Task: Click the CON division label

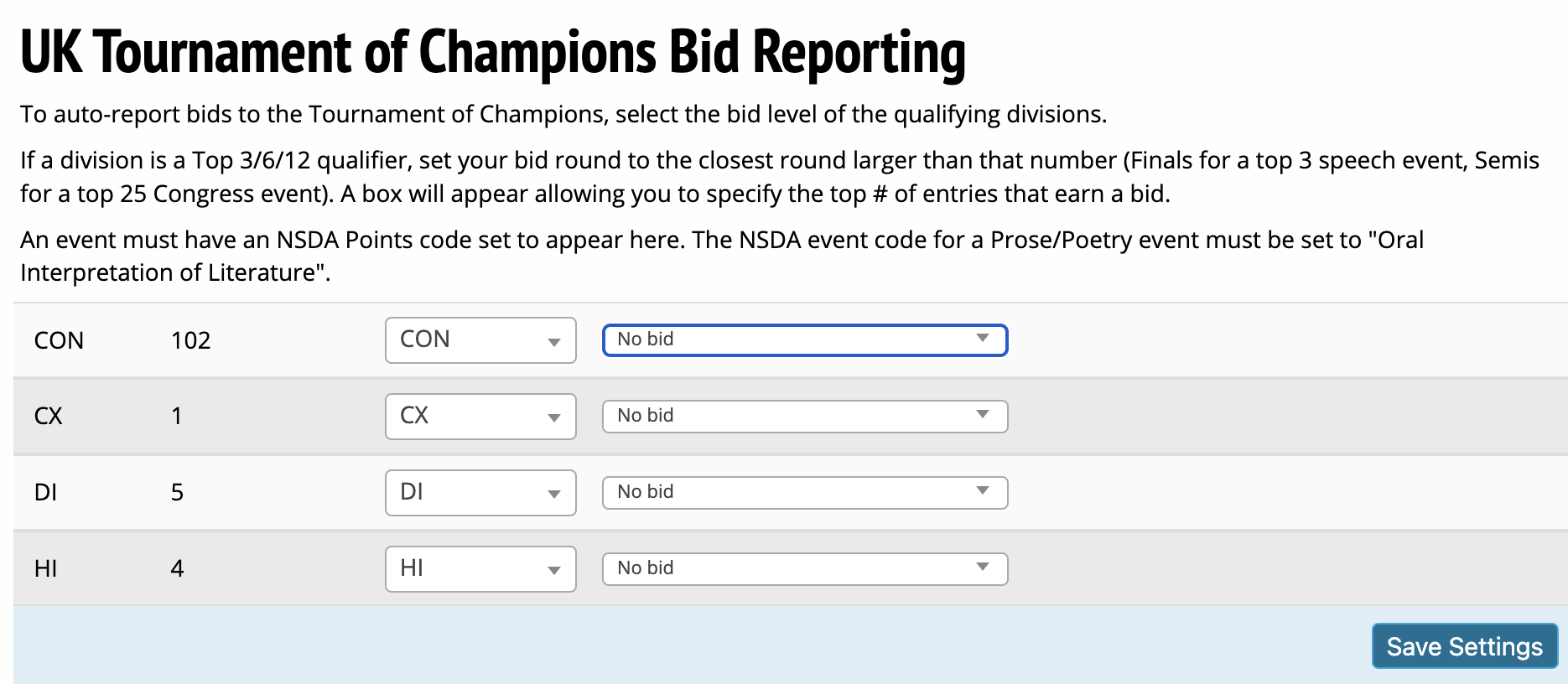Action: (59, 341)
